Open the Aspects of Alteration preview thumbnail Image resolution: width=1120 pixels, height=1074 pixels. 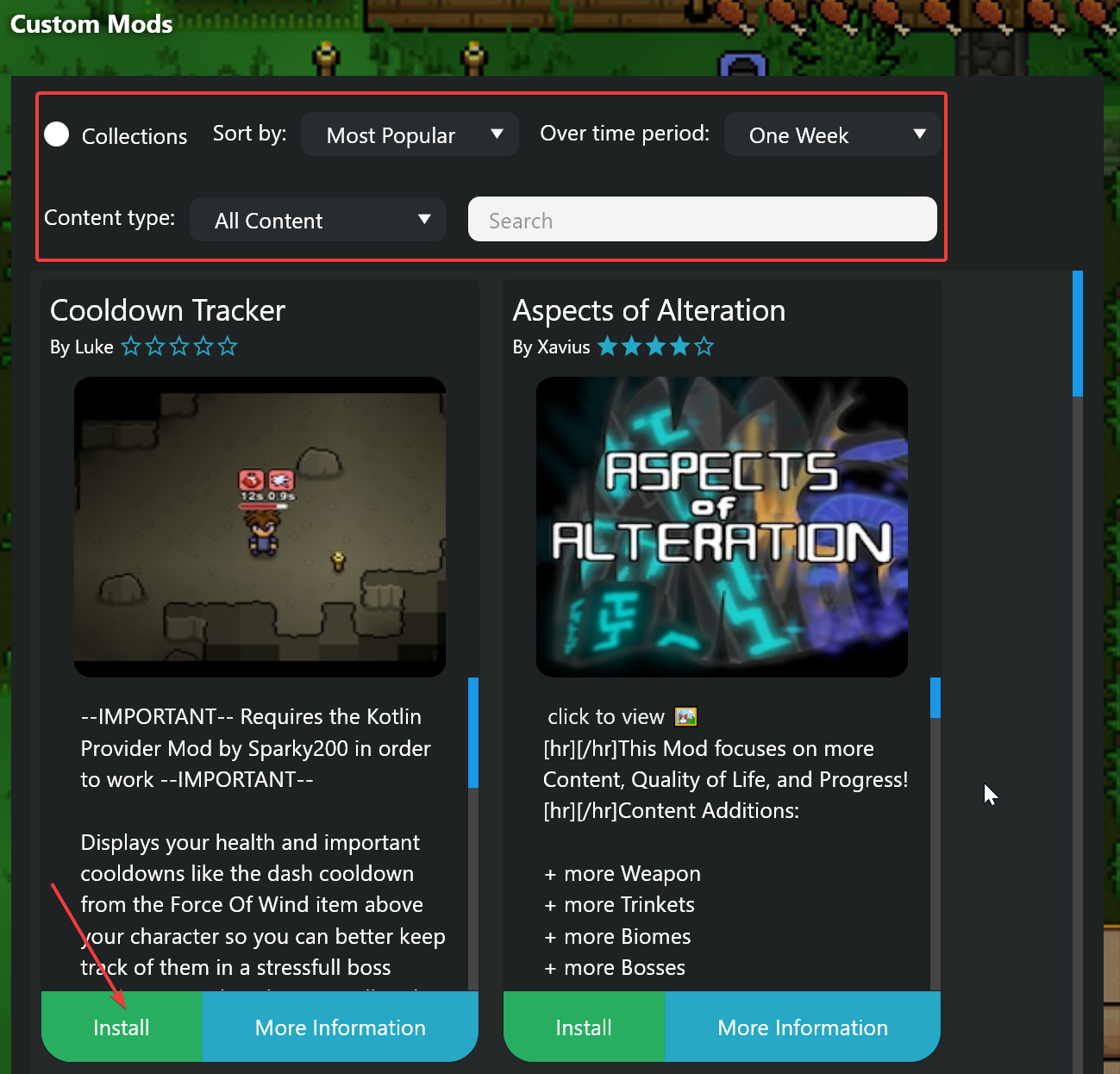[x=722, y=527]
